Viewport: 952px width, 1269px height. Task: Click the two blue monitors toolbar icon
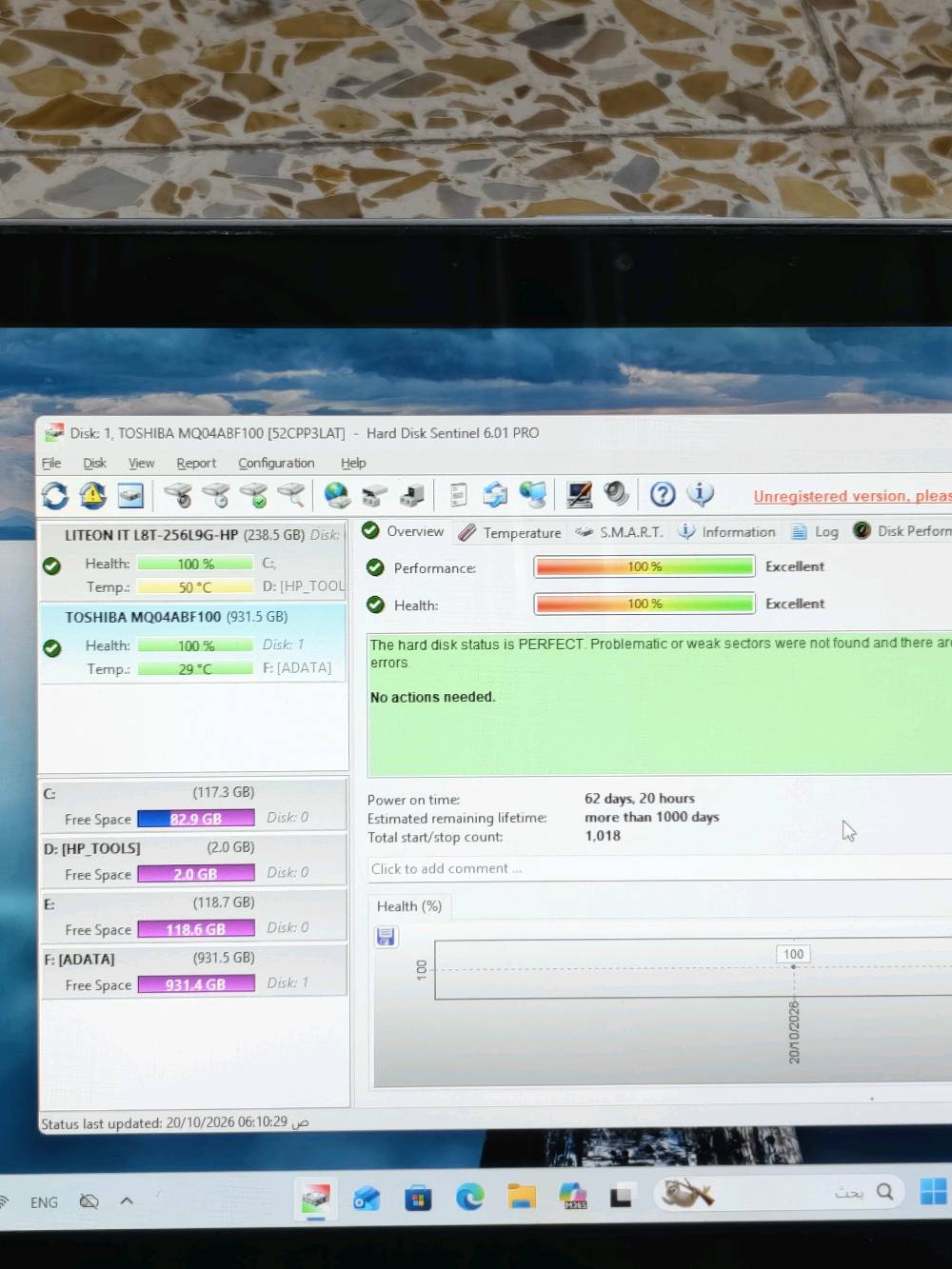533,494
